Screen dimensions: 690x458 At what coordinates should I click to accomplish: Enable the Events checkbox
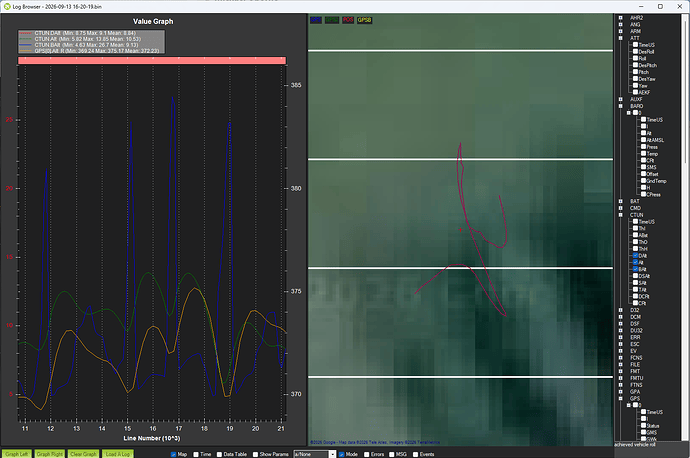coord(415,454)
